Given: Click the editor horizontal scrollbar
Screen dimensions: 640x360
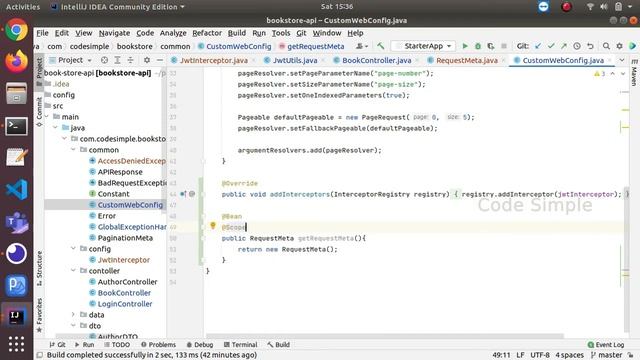Looking at the screenshot, I should click(x=384, y=336).
